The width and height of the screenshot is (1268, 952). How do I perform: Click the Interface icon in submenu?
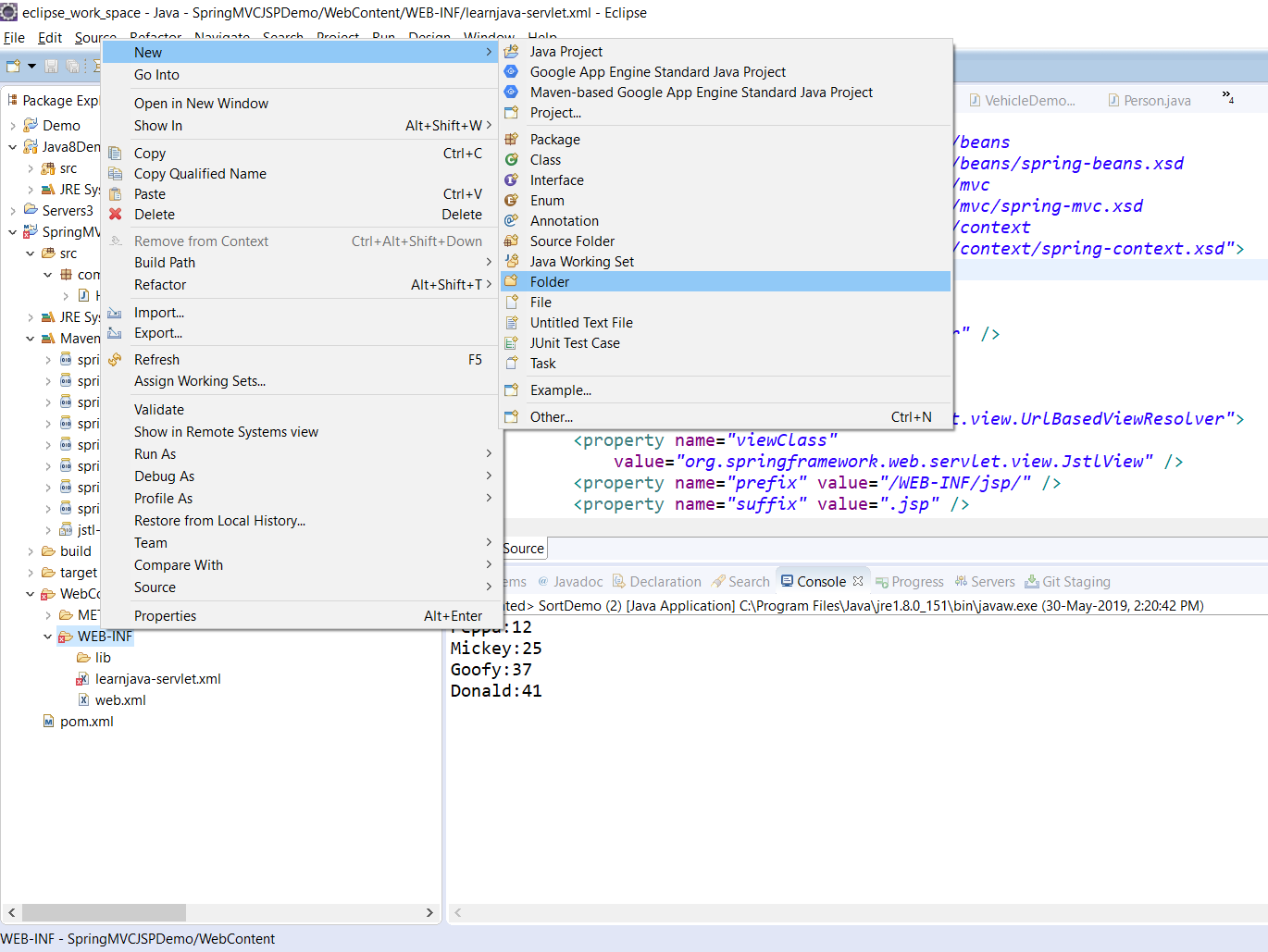click(511, 180)
